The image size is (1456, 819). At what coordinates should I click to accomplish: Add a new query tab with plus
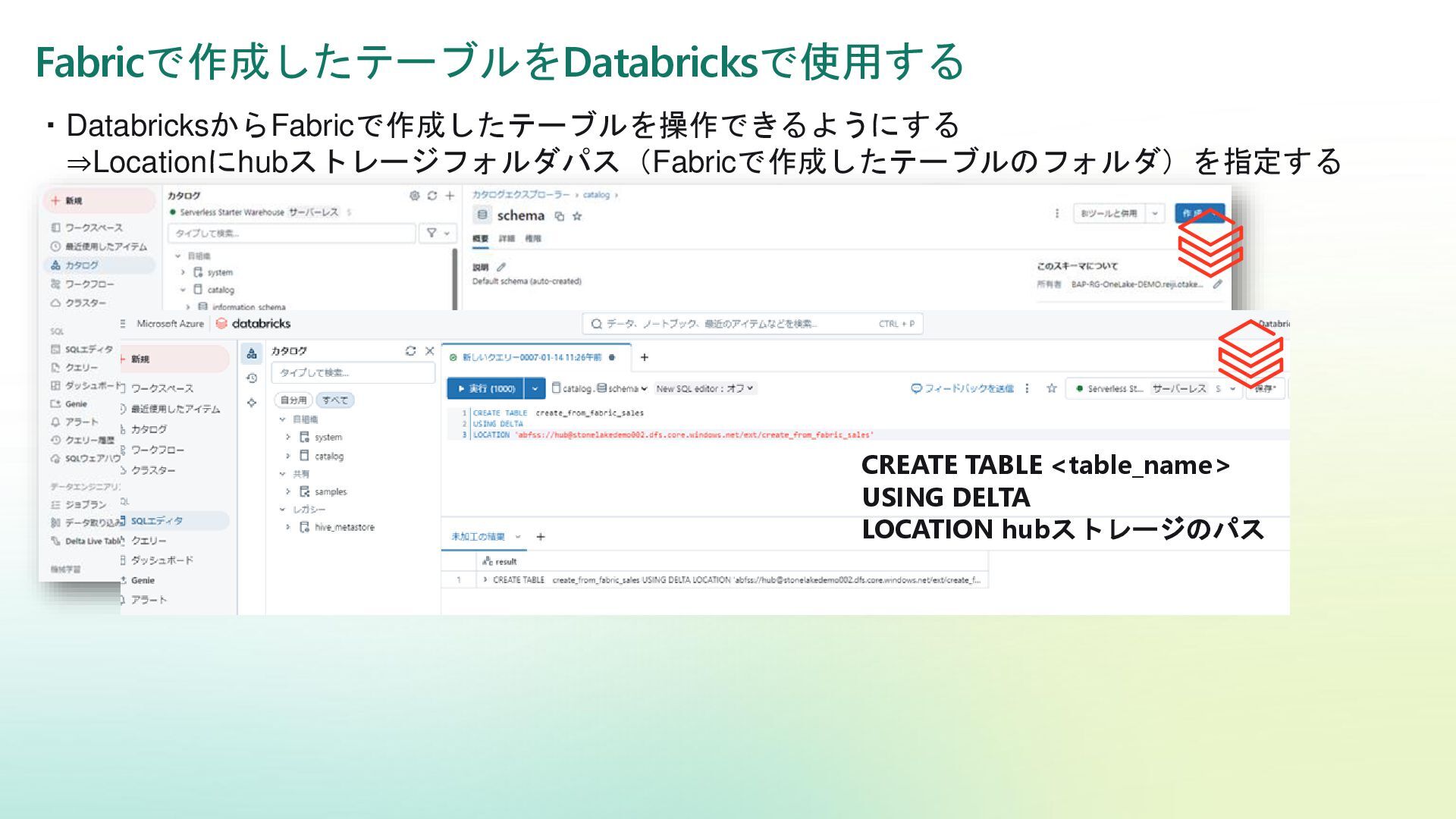tap(644, 357)
